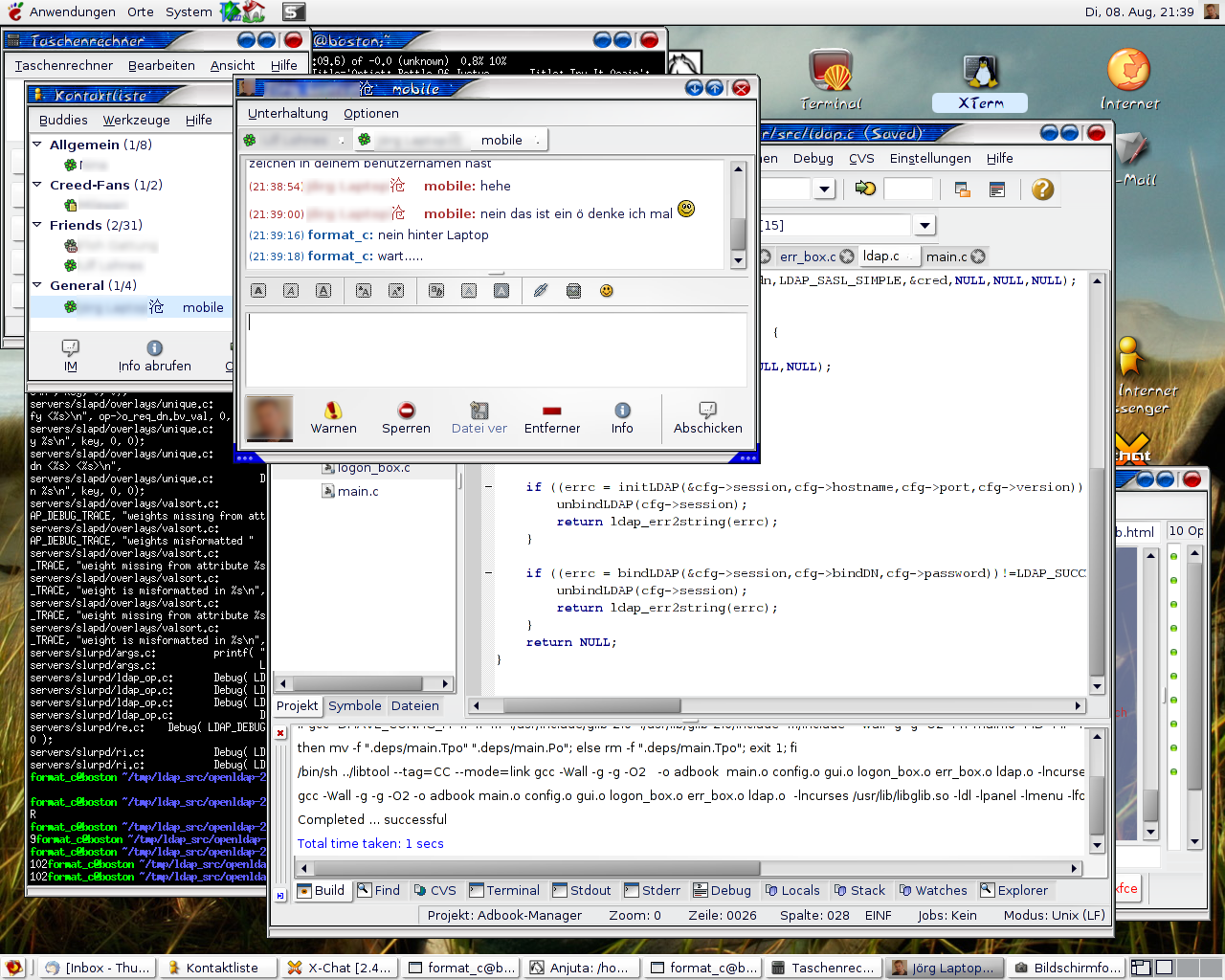
Task: Click the Sperren block icon
Action: 406,411
